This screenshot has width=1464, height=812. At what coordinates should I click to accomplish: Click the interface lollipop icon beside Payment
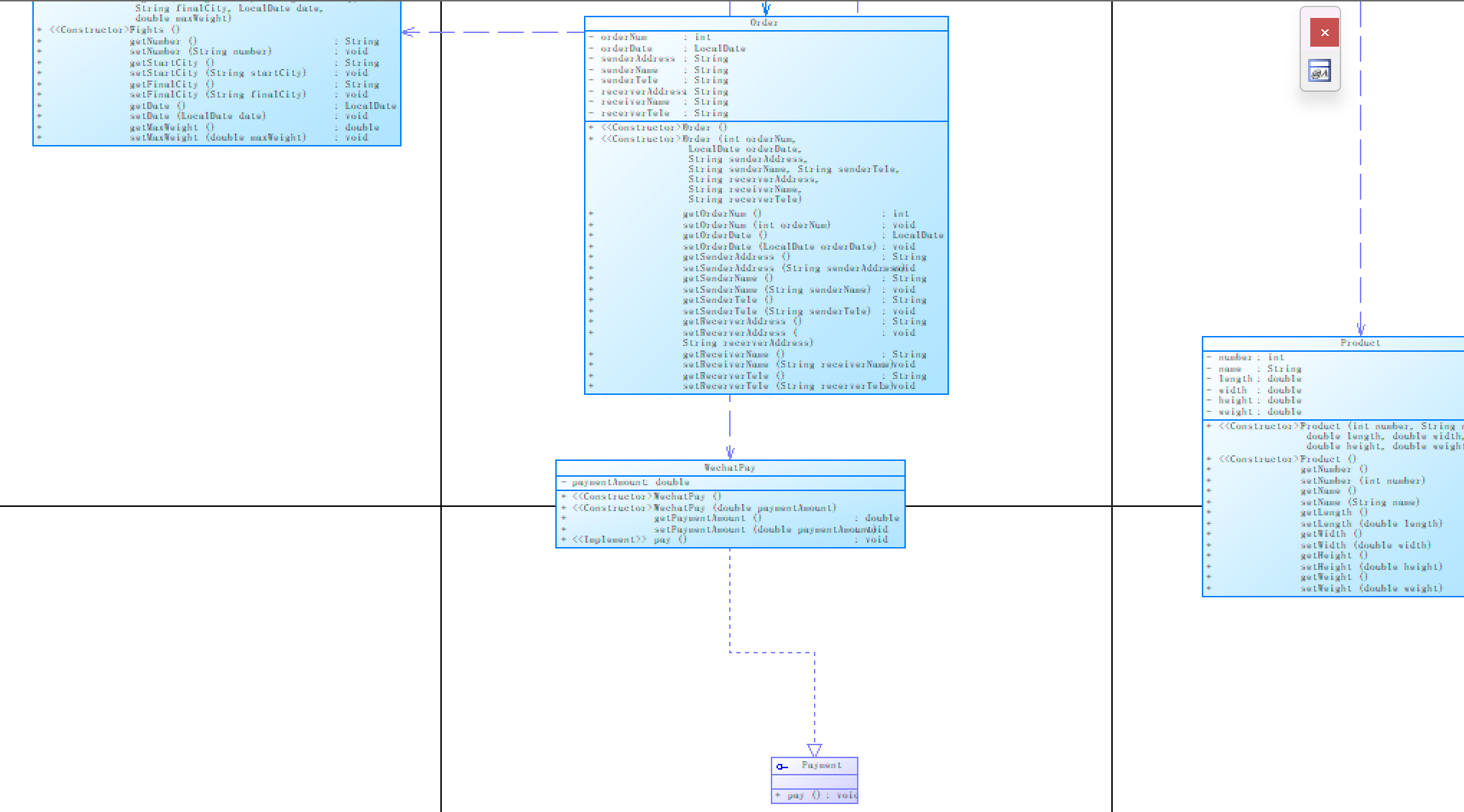[x=782, y=767]
